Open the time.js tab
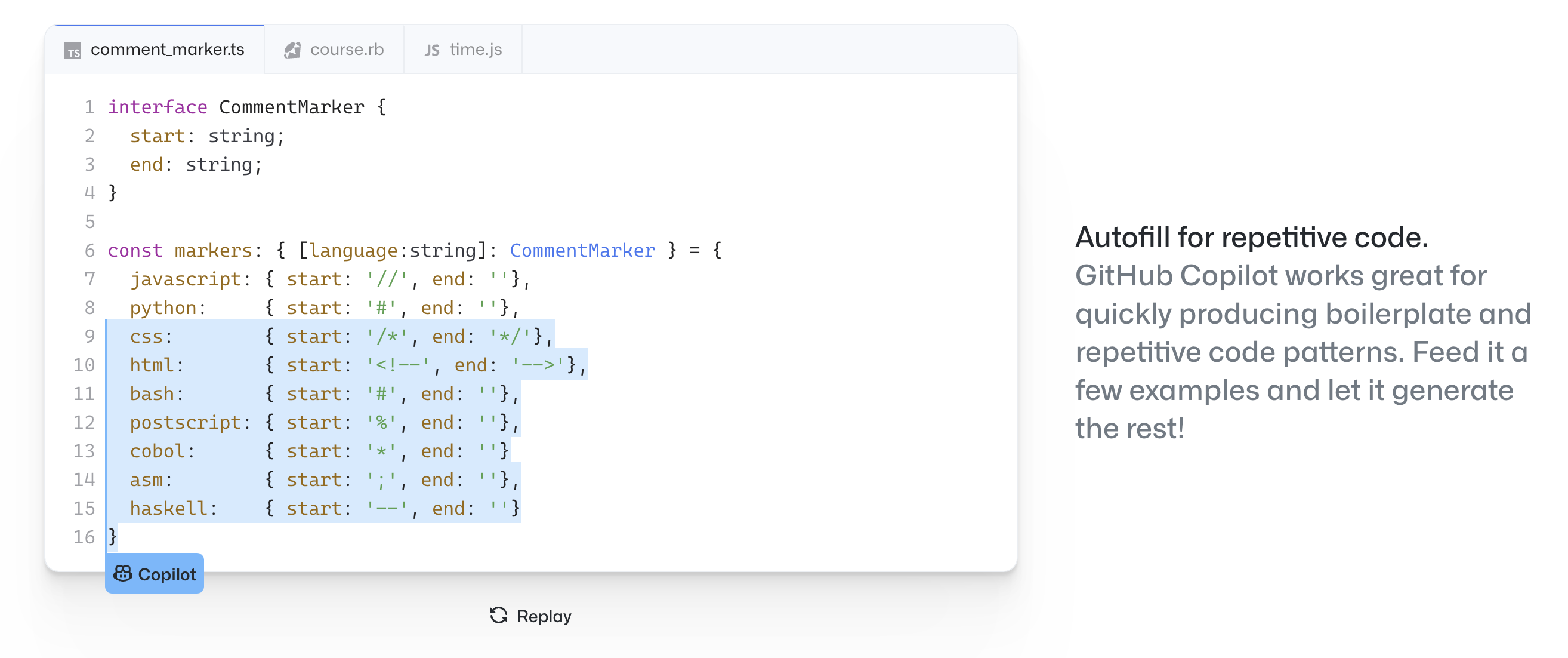 pyautogui.click(x=463, y=50)
